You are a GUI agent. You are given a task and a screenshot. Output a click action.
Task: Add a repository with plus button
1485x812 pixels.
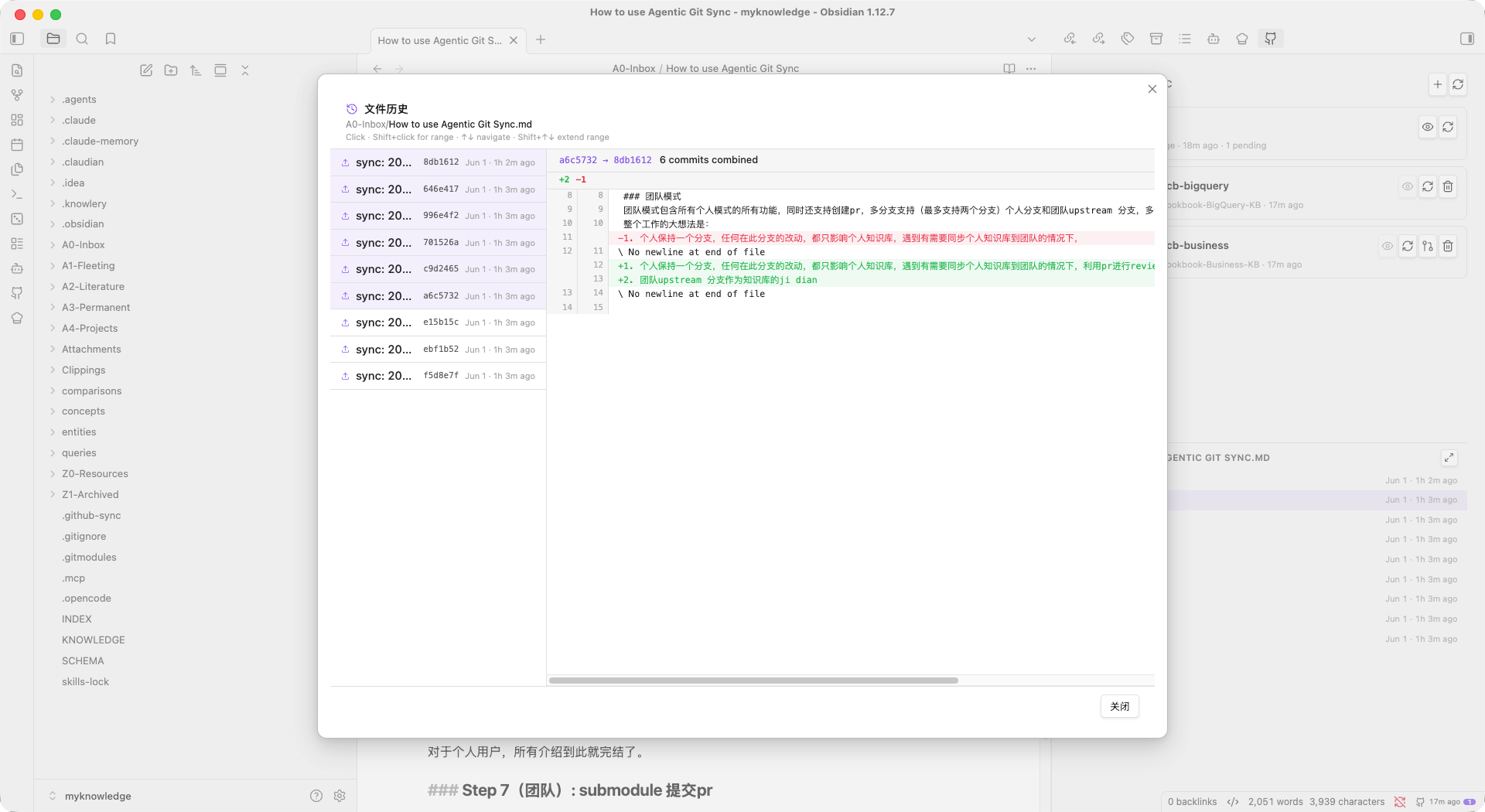(1438, 84)
